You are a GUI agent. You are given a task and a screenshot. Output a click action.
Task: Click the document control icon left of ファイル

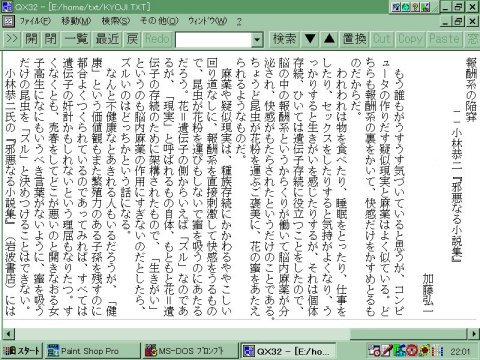click(x=8, y=21)
